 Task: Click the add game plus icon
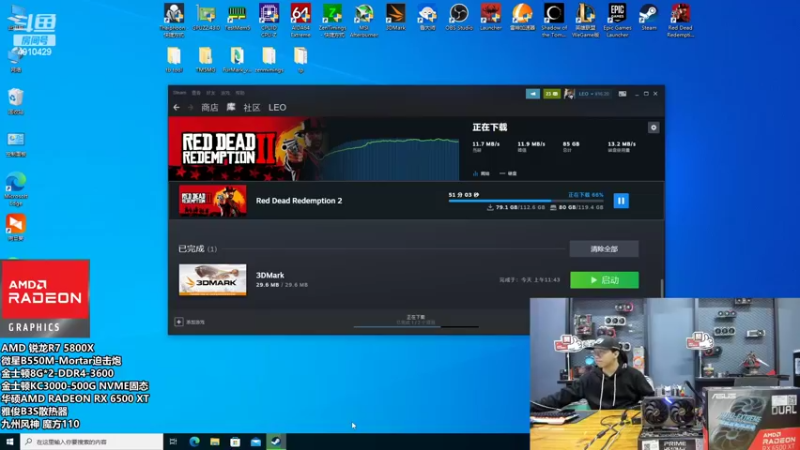(179, 322)
